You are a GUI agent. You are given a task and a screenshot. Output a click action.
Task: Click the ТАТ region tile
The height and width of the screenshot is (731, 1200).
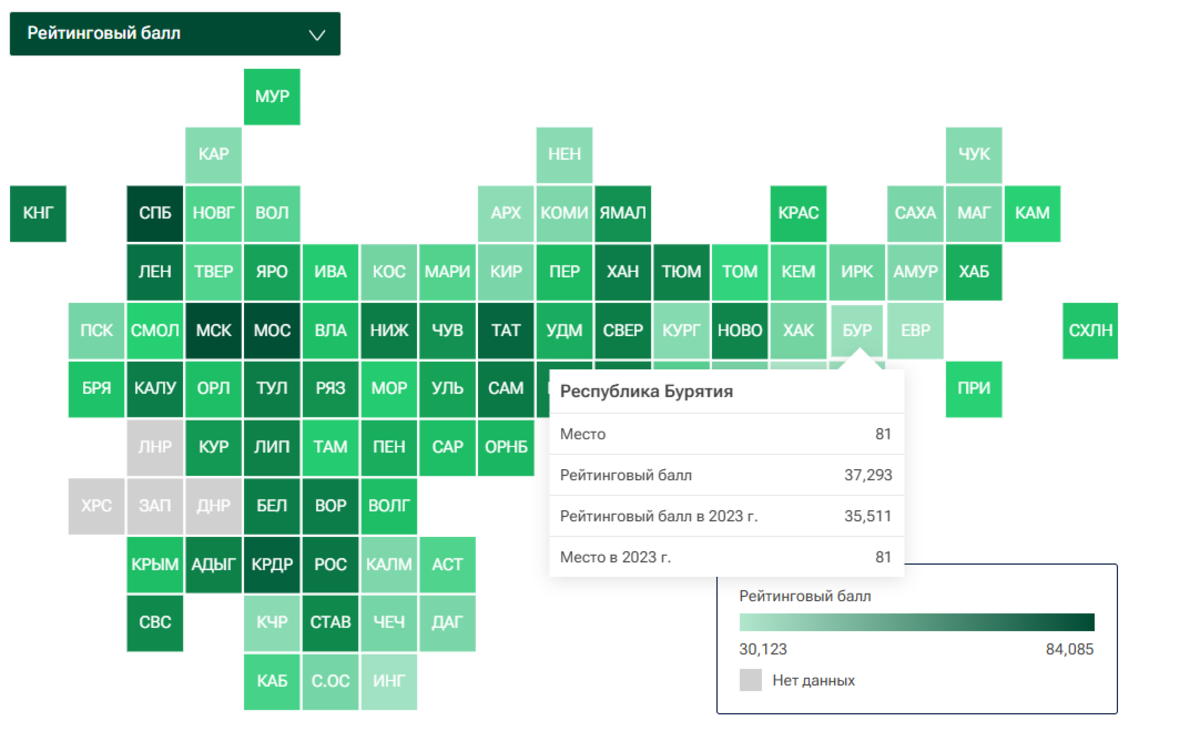point(506,330)
